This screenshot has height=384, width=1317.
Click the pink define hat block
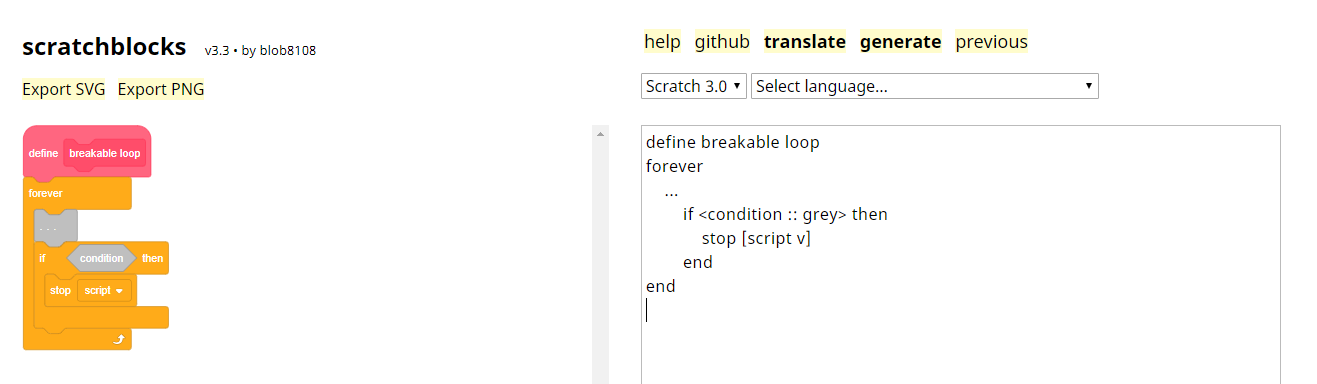point(87,152)
